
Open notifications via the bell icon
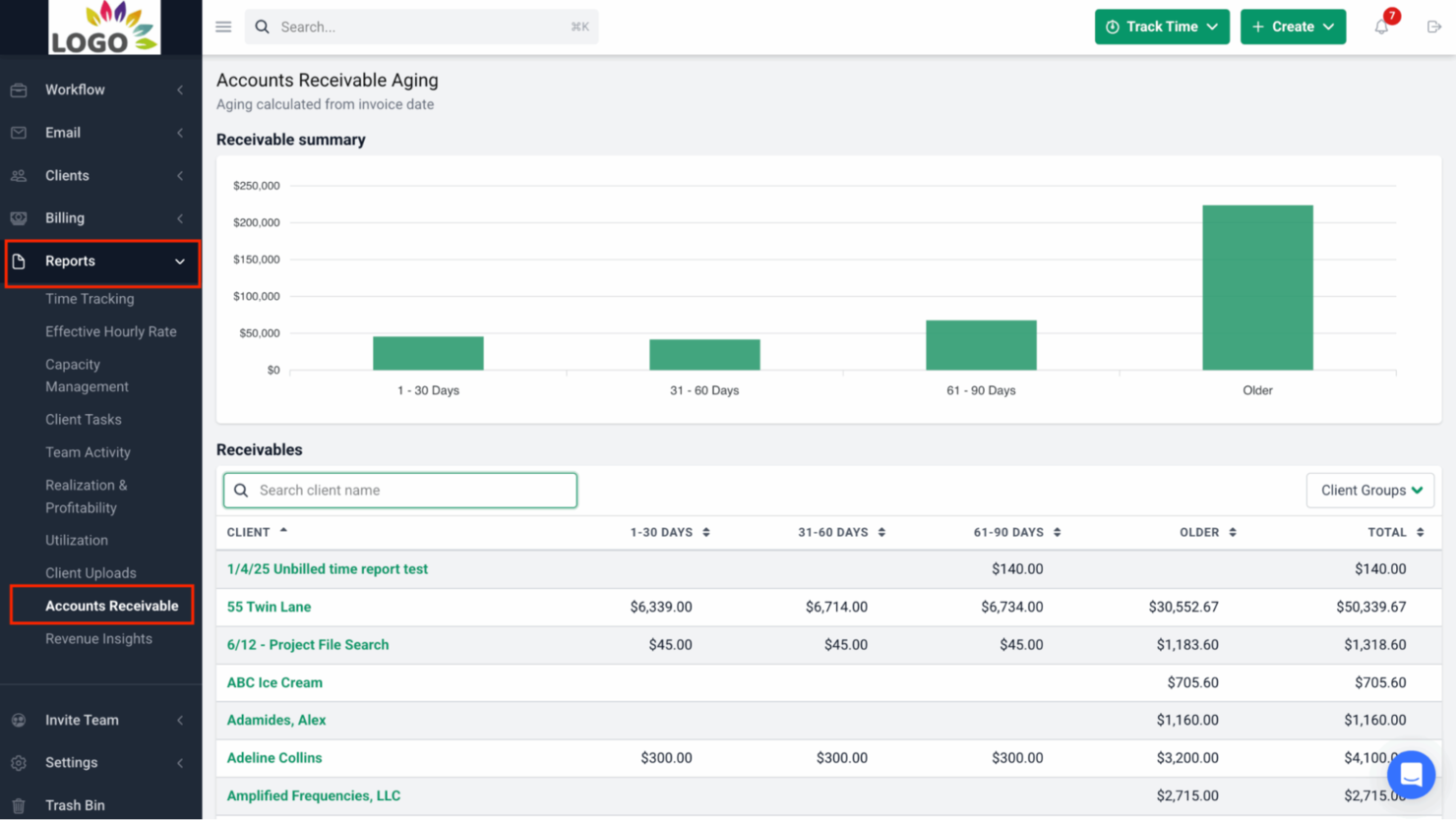1380,27
